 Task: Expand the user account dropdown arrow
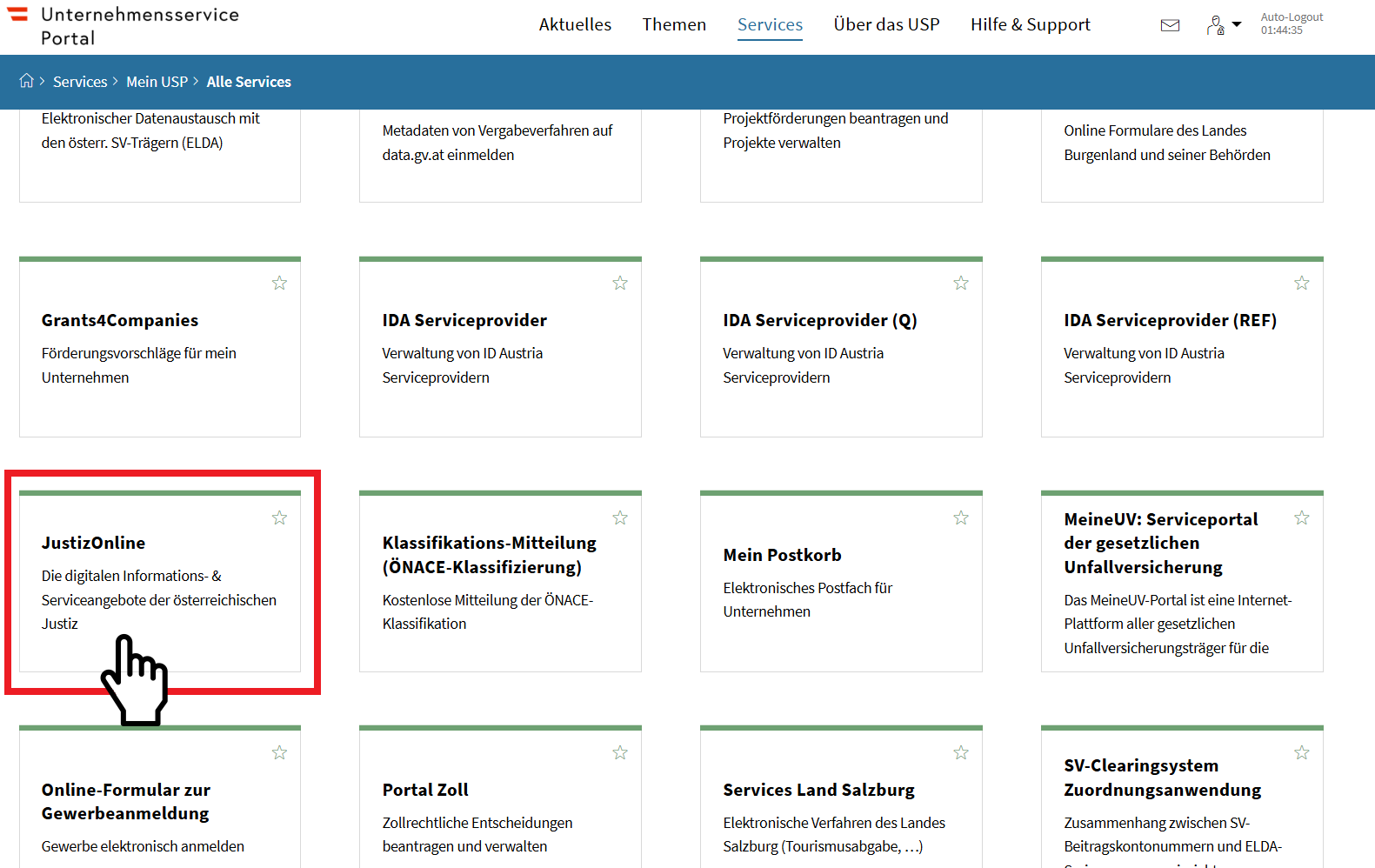point(1237,24)
